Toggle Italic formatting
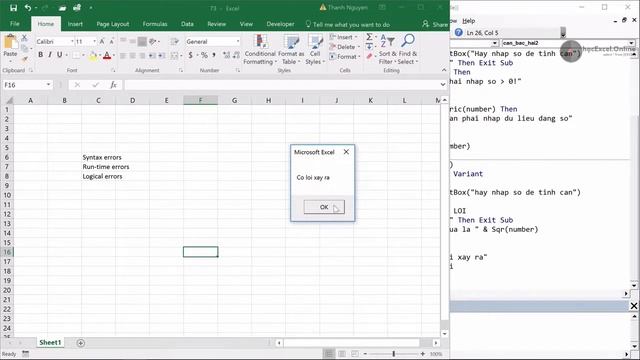Viewport: 640px width, 360px height. [50, 55]
